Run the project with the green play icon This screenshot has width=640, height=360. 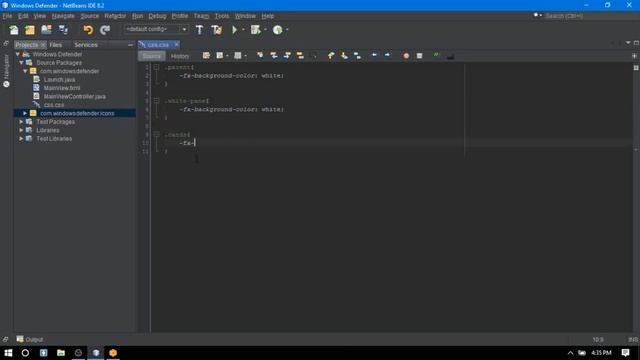(x=235, y=30)
